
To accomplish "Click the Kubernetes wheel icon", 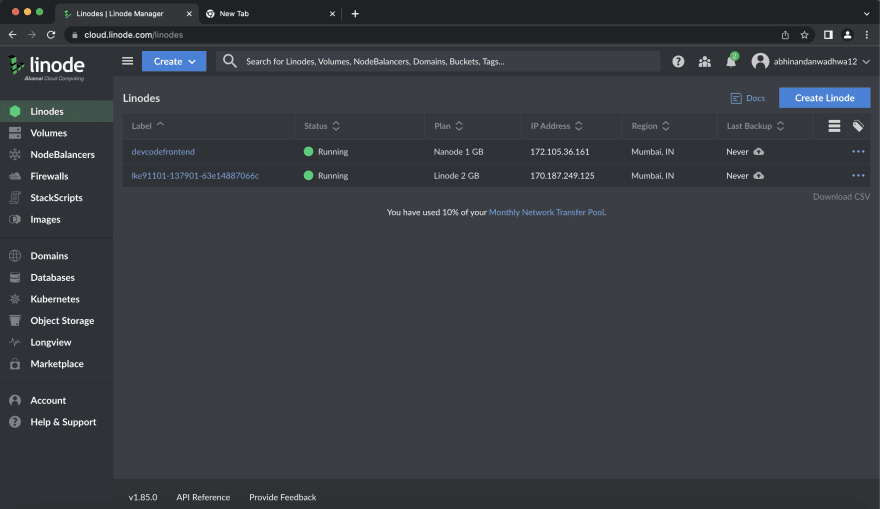I will pos(15,299).
